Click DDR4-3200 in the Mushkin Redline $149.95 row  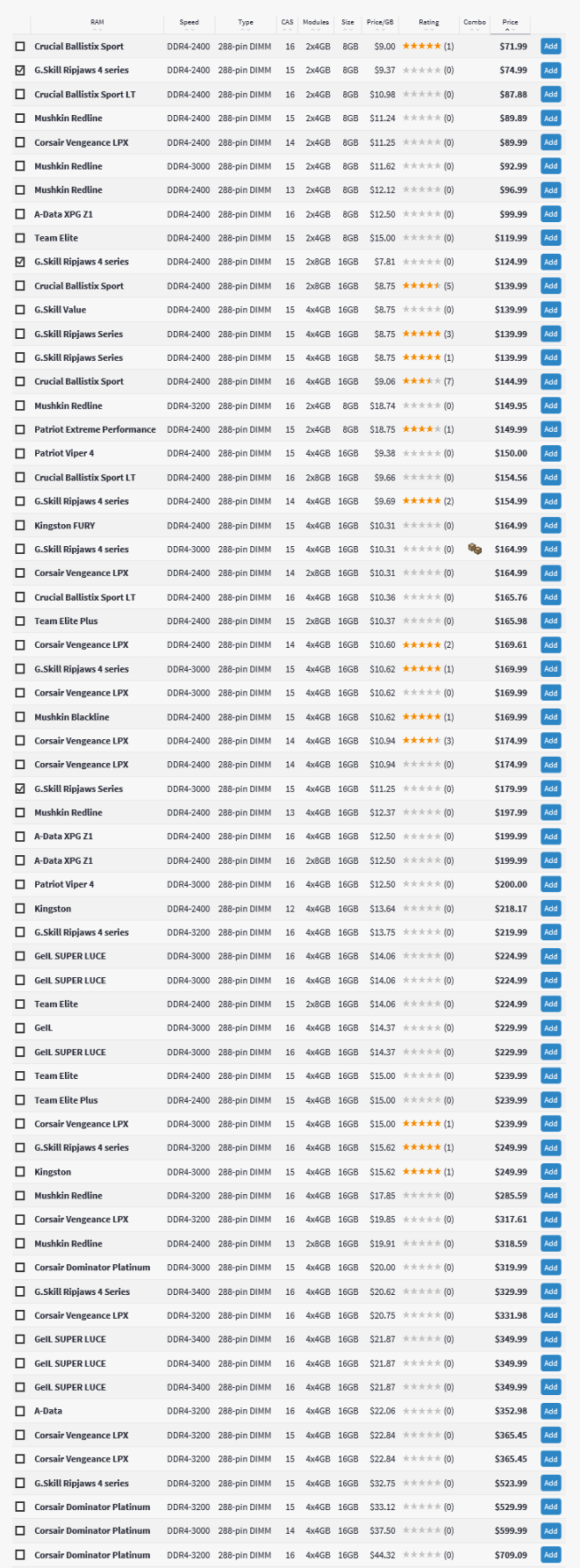[189, 406]
